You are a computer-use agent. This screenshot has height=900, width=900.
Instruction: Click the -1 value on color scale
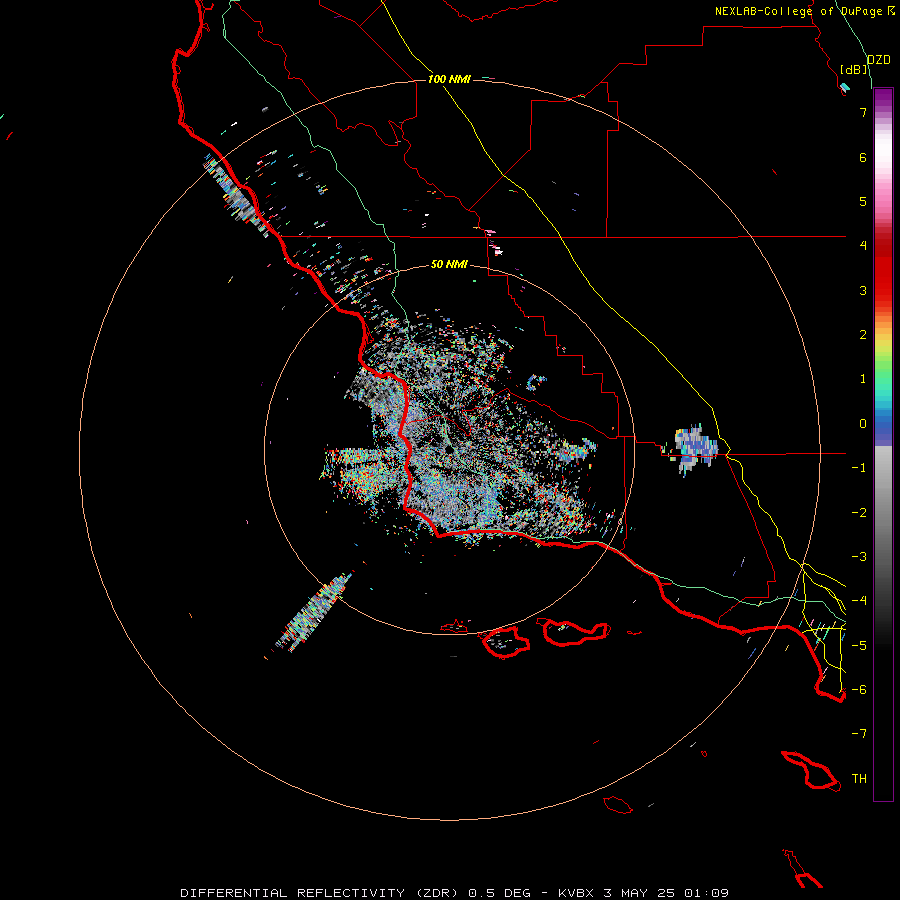[859, 468]
